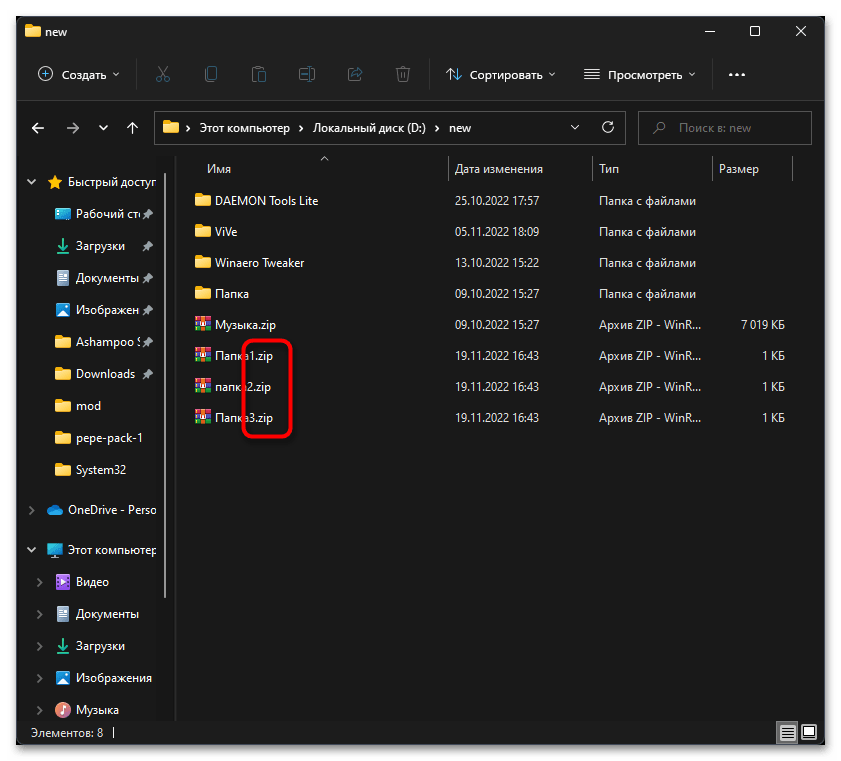Viewport: 841px width, 761px height.
Task: Click the Copy icon in toolbar
Action: (x=211, y=74)
